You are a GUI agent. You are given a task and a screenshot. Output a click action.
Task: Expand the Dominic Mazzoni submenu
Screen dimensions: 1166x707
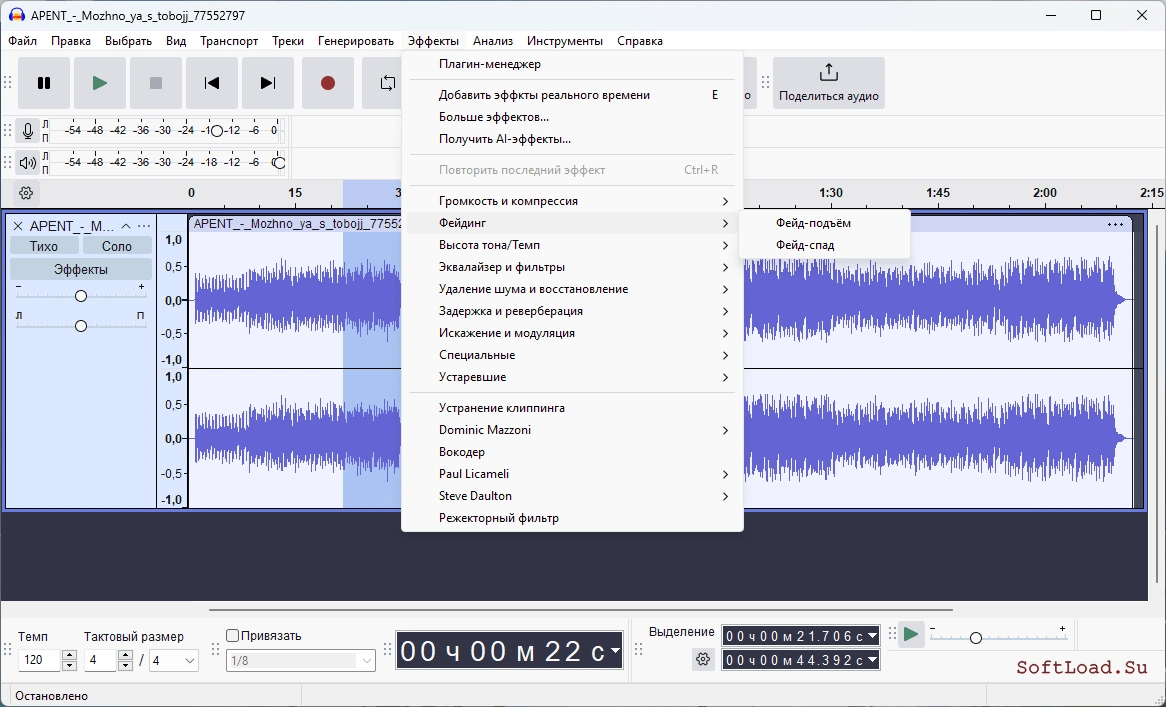(573, 430)
